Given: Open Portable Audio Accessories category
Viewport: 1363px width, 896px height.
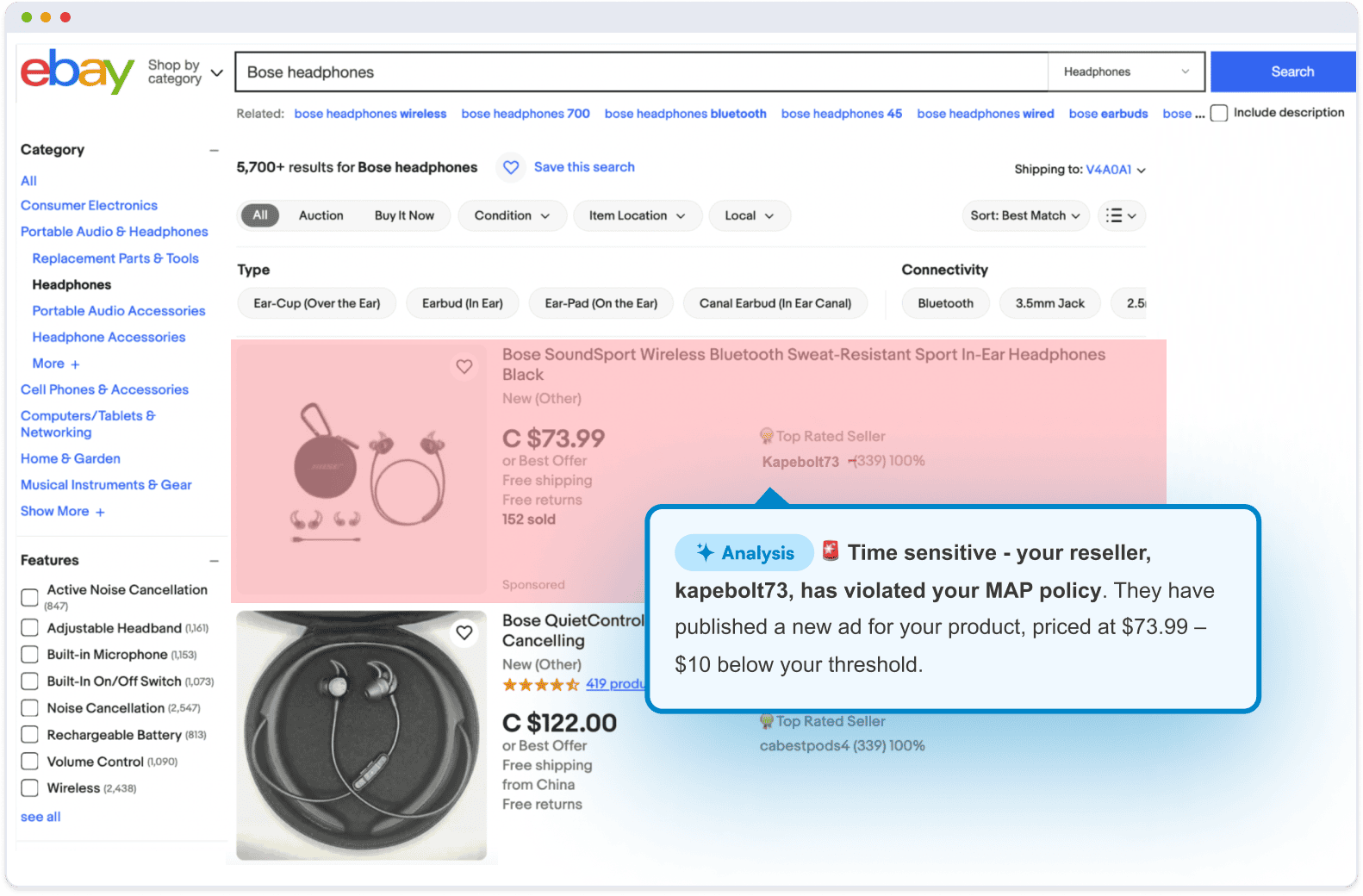Looking at the screenshot, I should pyautogui.click(x=119, y=311).
